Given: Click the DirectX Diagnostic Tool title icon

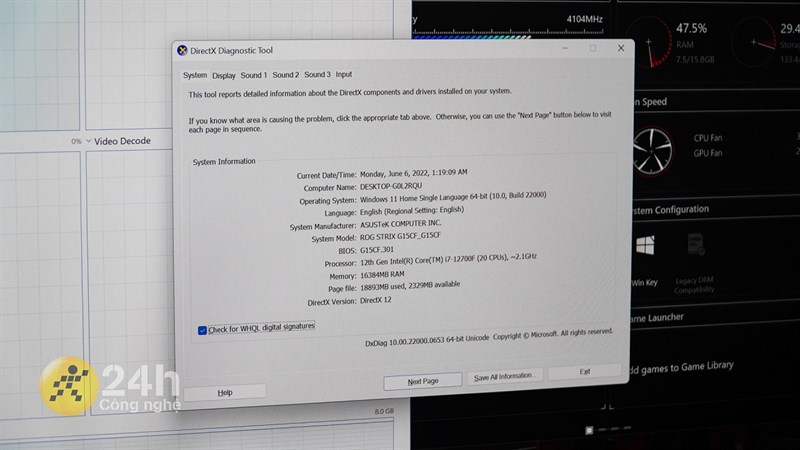Looking at the screenshot, I should click(x=182, y=50).
